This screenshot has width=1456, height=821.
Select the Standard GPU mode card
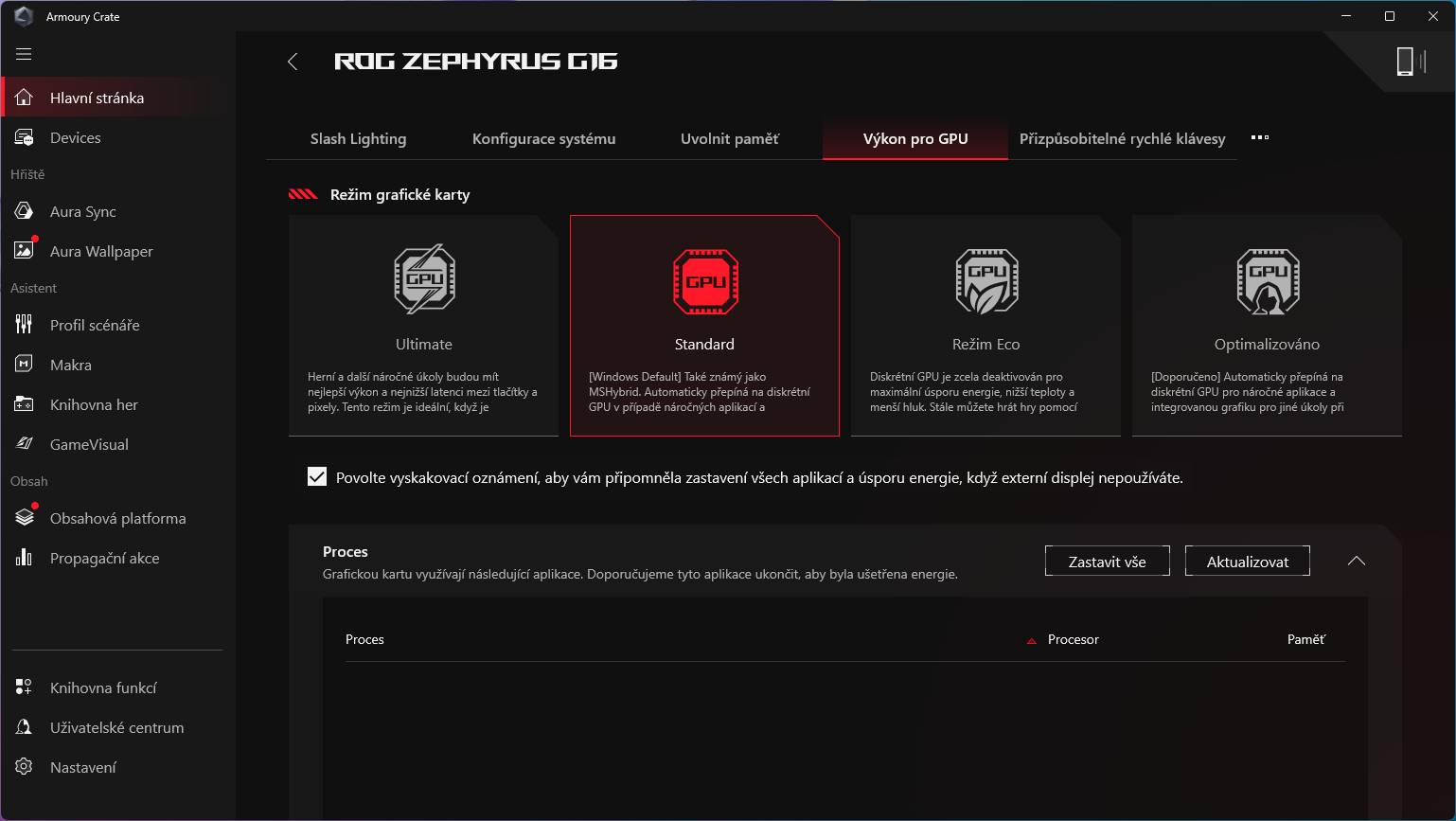click(704, 325)
